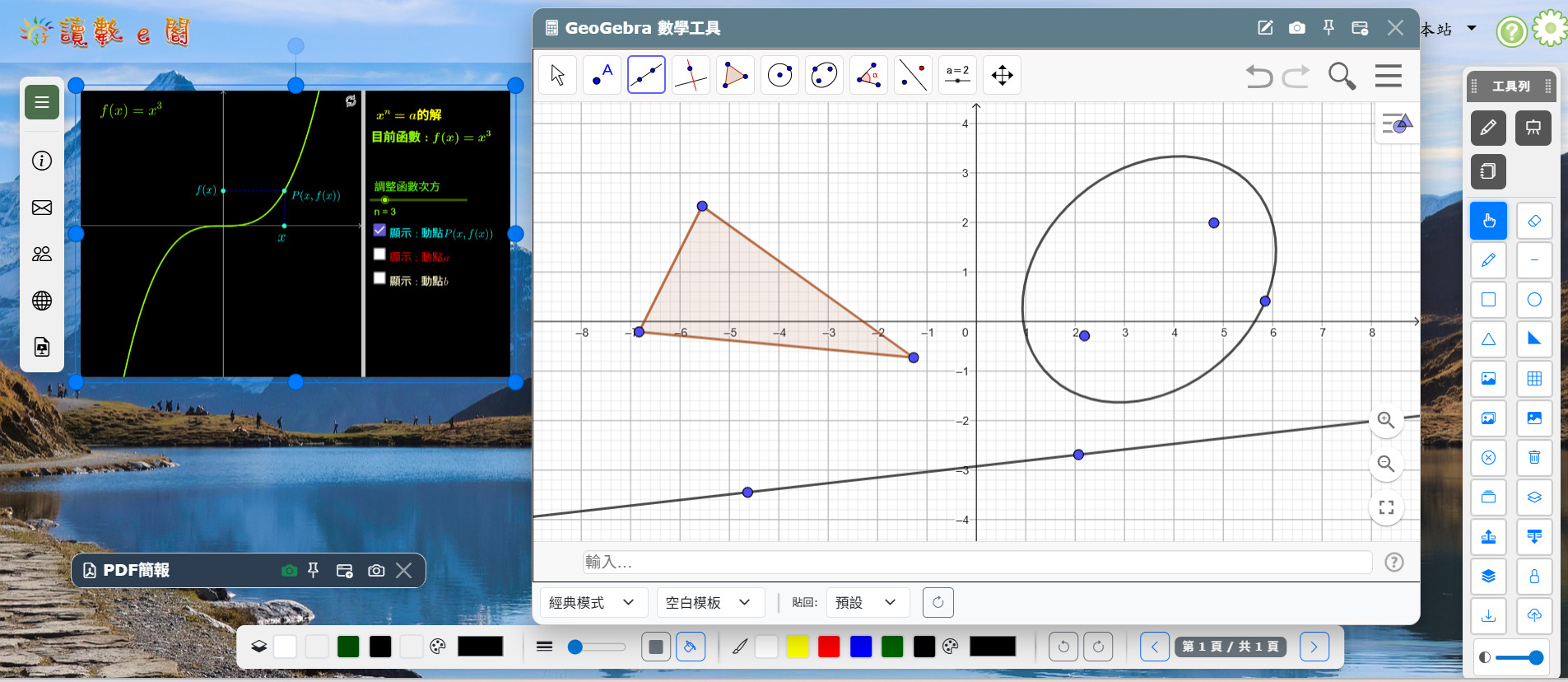This screenshot has height=682, width=1568.
Task: Activate the Move Graphics View tool
Action: pyautogui.click(x=1002, y=76)
